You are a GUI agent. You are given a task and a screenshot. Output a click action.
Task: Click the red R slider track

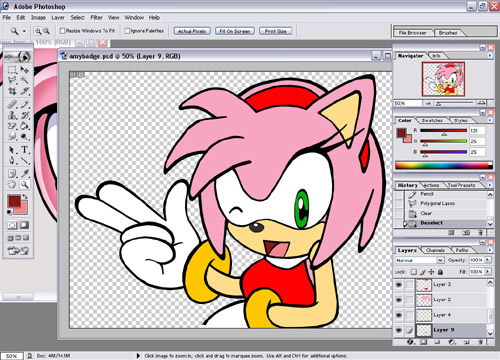tap(443, 131)
